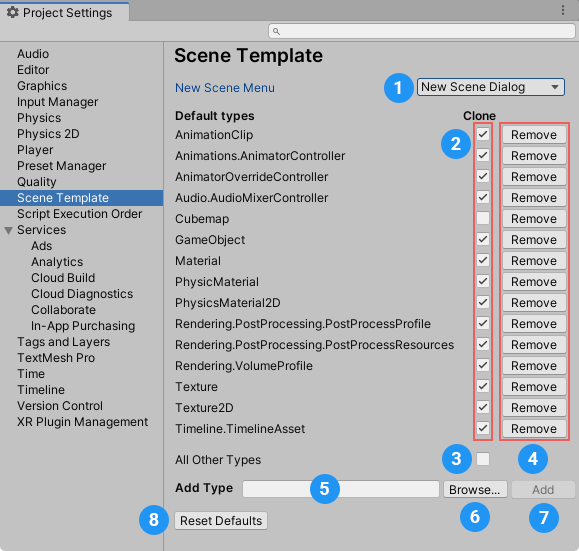Viewport: 579px width, 551px height.
Task: Toggle Clone checkbox for AnimatorOverrideController
Action: (483, 176)
